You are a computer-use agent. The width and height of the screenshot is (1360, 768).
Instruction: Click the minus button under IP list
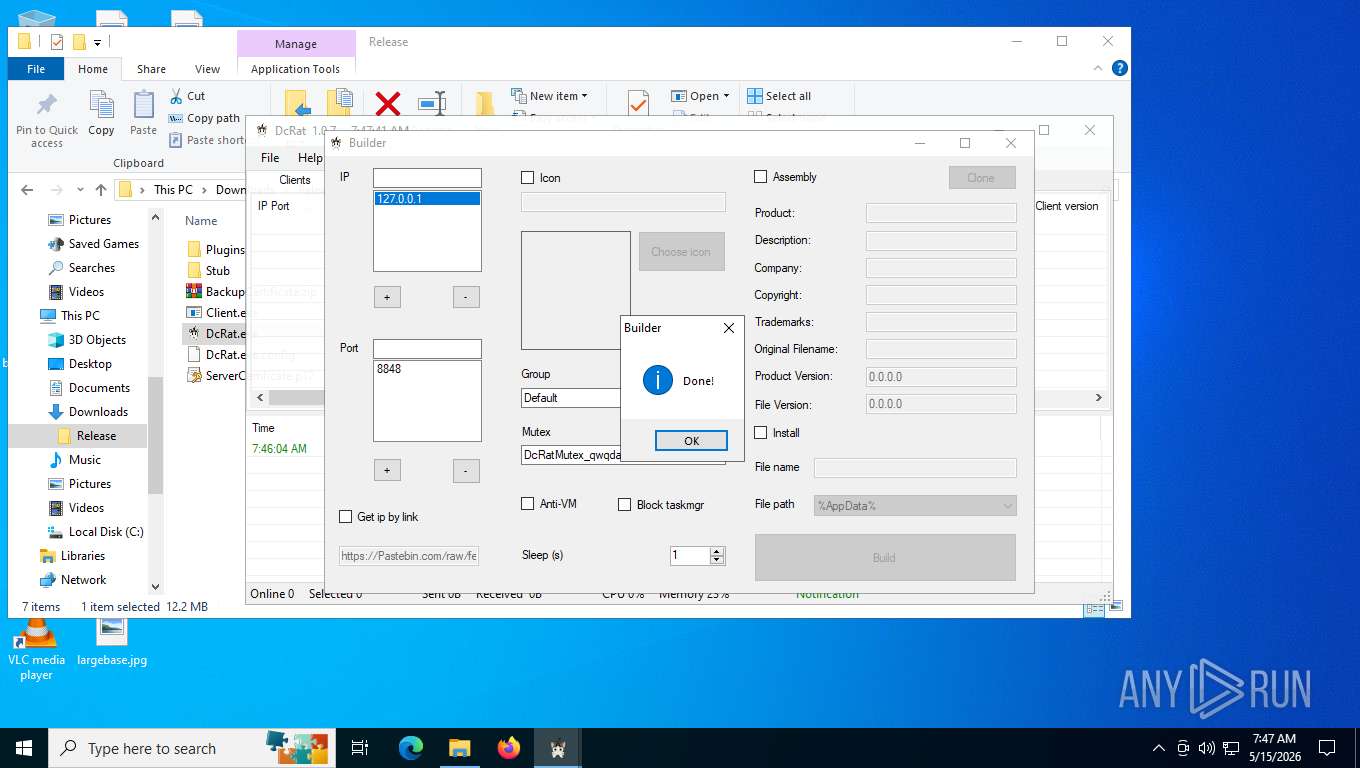click(466, 297)
